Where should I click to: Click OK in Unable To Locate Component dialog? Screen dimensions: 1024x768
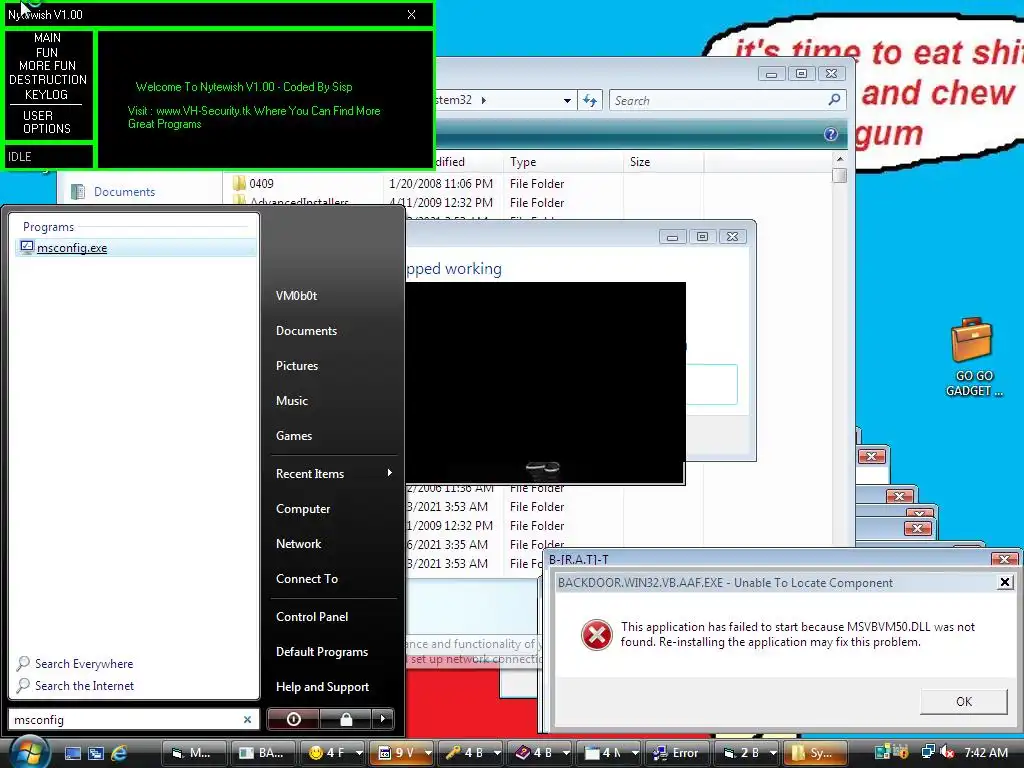(963, 701)
